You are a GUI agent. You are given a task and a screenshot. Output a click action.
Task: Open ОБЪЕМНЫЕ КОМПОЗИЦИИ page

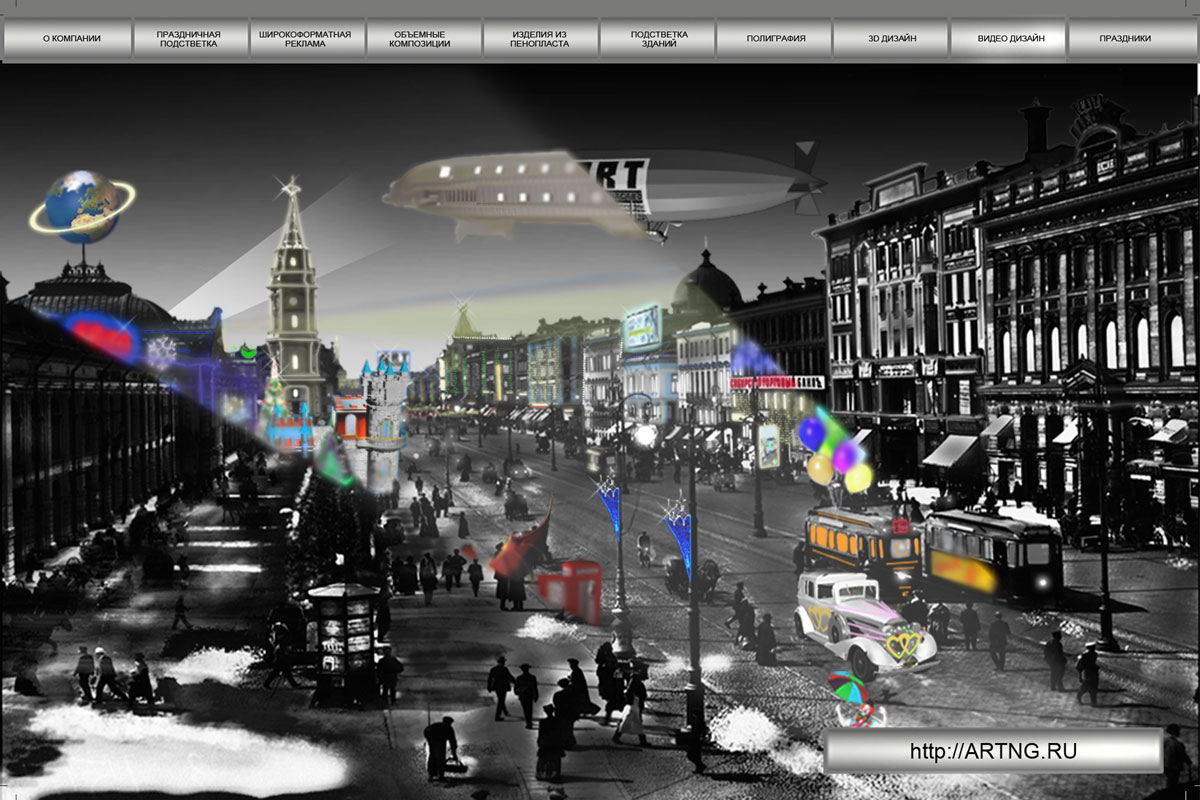423,39
